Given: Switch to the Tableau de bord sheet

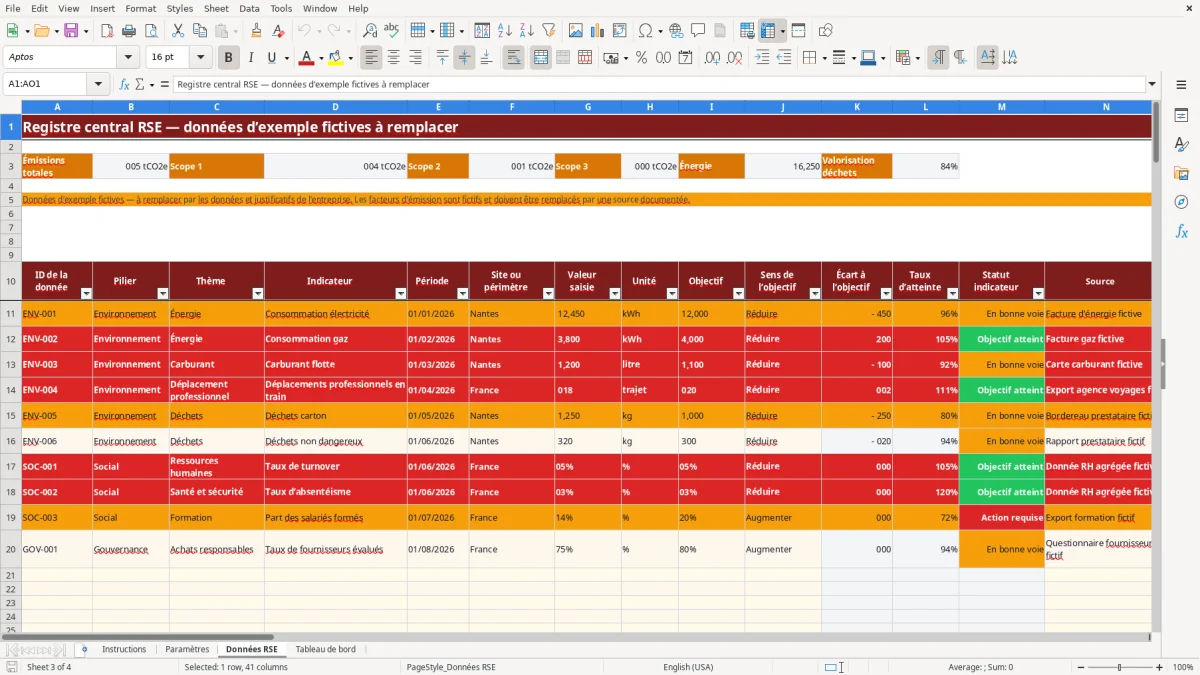Looking at the screenshot, I should point(326,649).
